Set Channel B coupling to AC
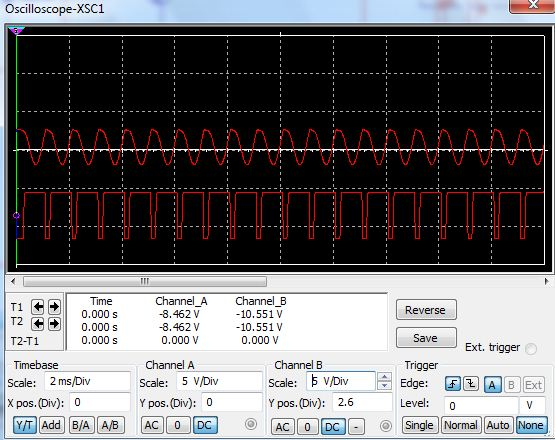Image resolution: width=555 pixels, height=440 pixels. (x=282, y=427)
